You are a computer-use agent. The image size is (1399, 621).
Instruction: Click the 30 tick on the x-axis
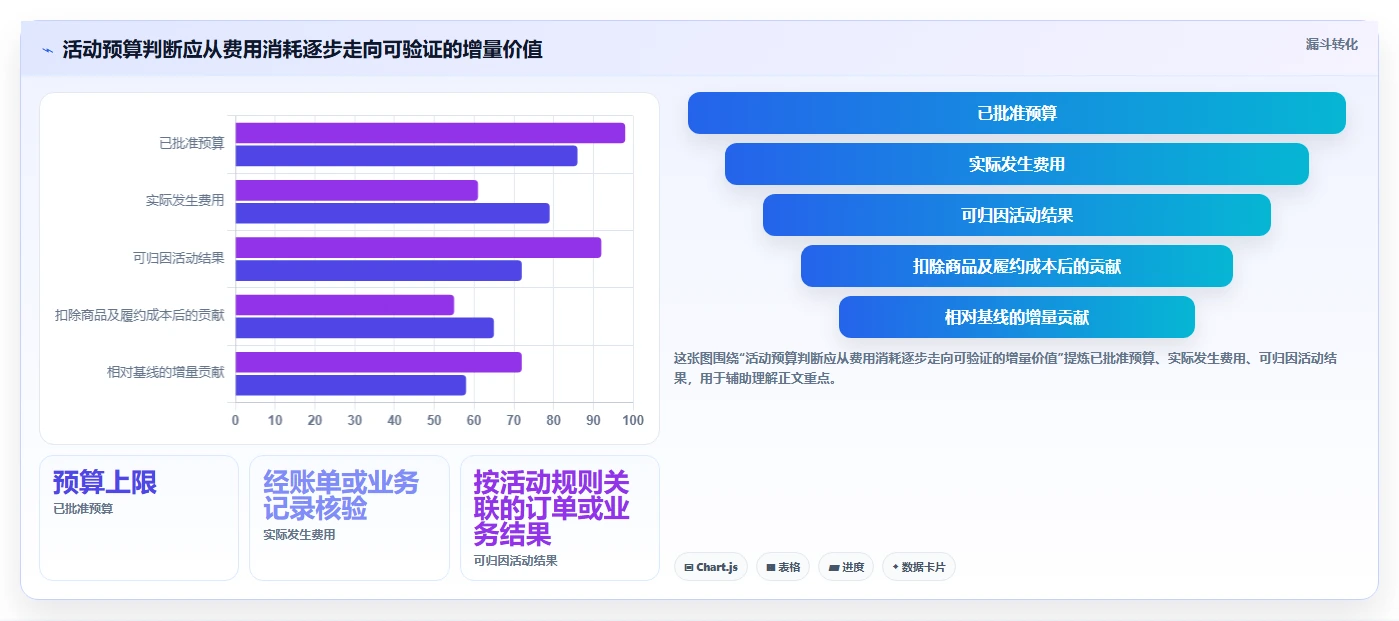(x=355, y=420)
